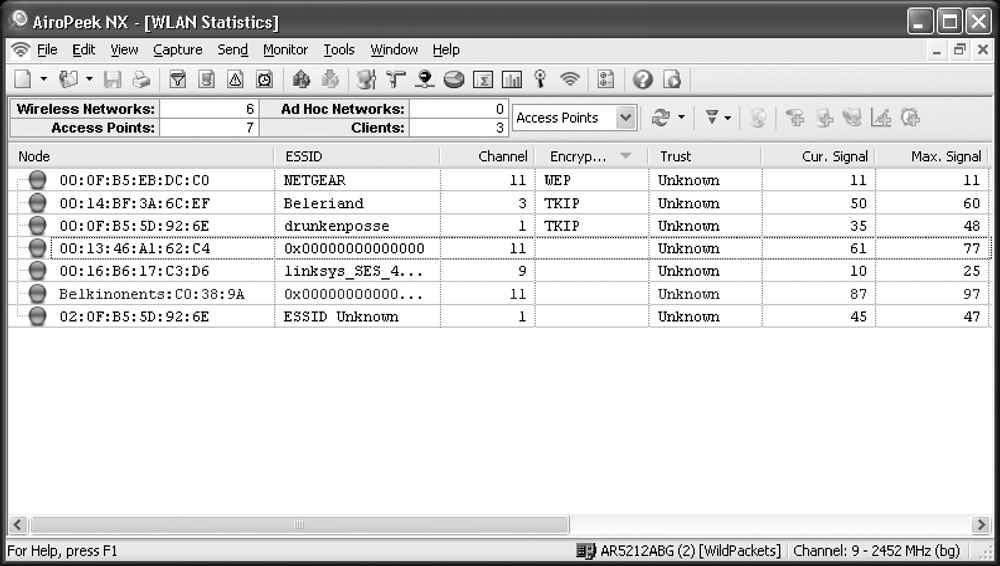Viewport: 1000px width, 566px height.
Task: Open the View menu
Action: [x=124, y=50]
